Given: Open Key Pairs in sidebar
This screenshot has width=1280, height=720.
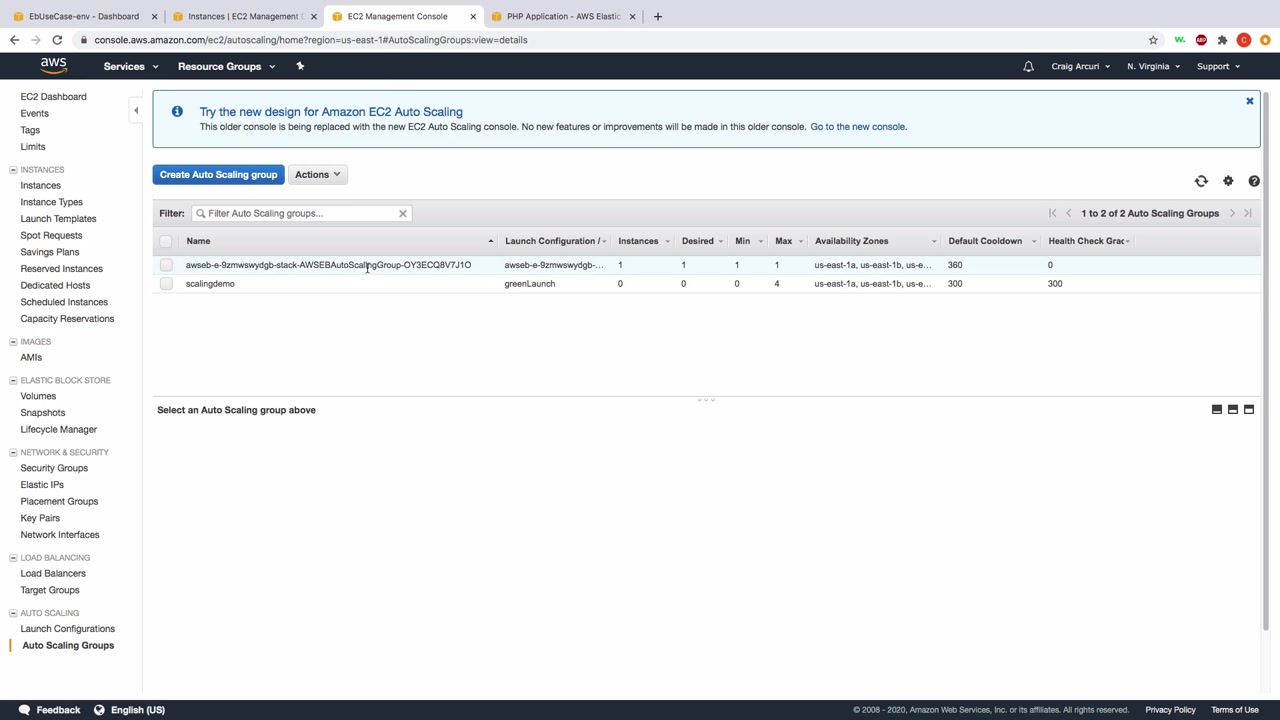Looking at the screenshot, I should 40,518.
